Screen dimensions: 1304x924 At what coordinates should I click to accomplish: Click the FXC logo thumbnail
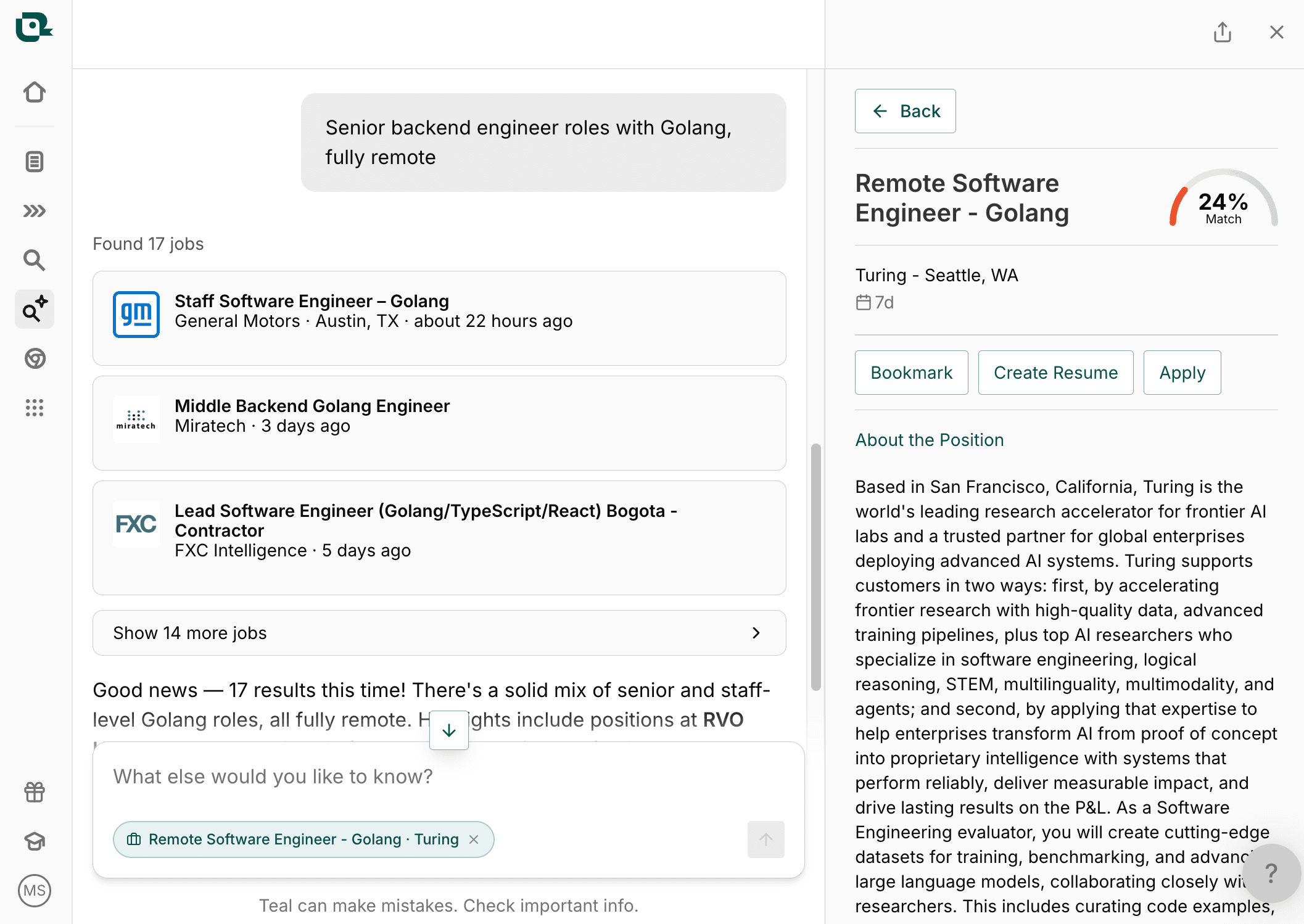136,524
